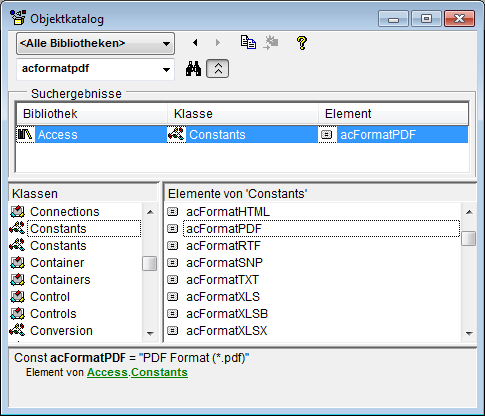
Task: Go back with the left arrow button
Action: pos(195,43)
